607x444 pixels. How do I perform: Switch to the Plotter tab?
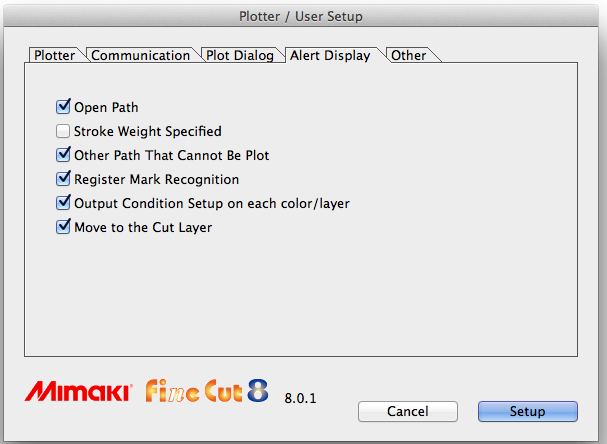click(x=54, y=55)
